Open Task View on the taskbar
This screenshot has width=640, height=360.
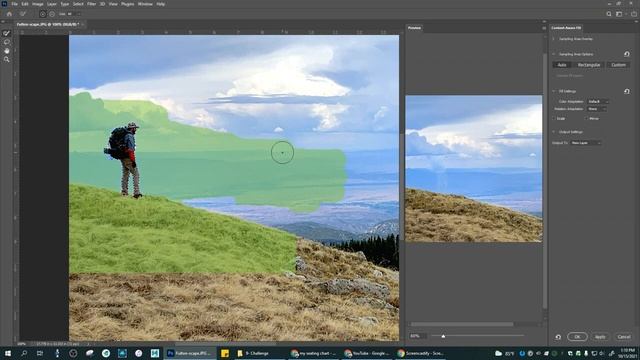40,353
